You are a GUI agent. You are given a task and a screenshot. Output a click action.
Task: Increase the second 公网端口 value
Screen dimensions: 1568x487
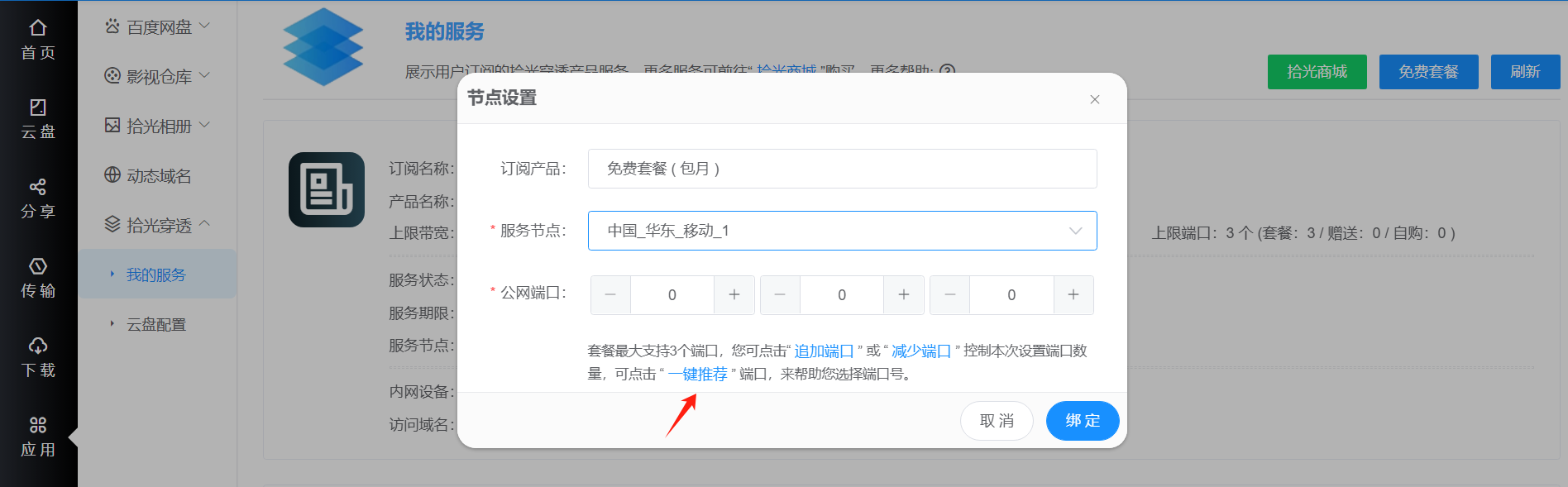[x=904, y=295]
